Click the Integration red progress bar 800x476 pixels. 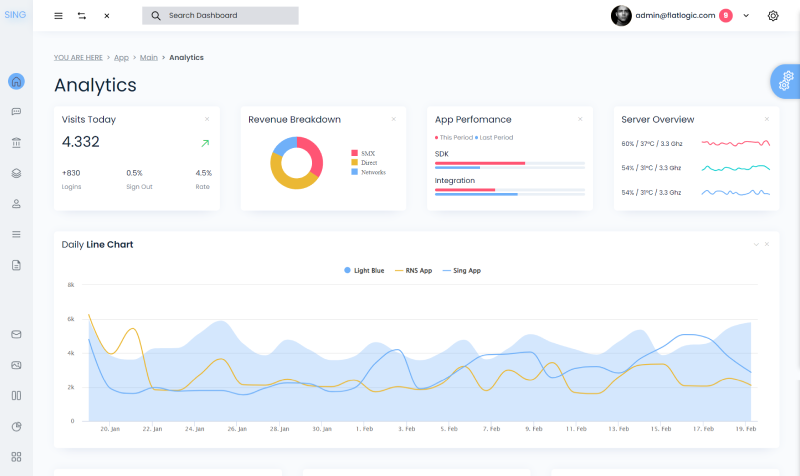point(465,190)
